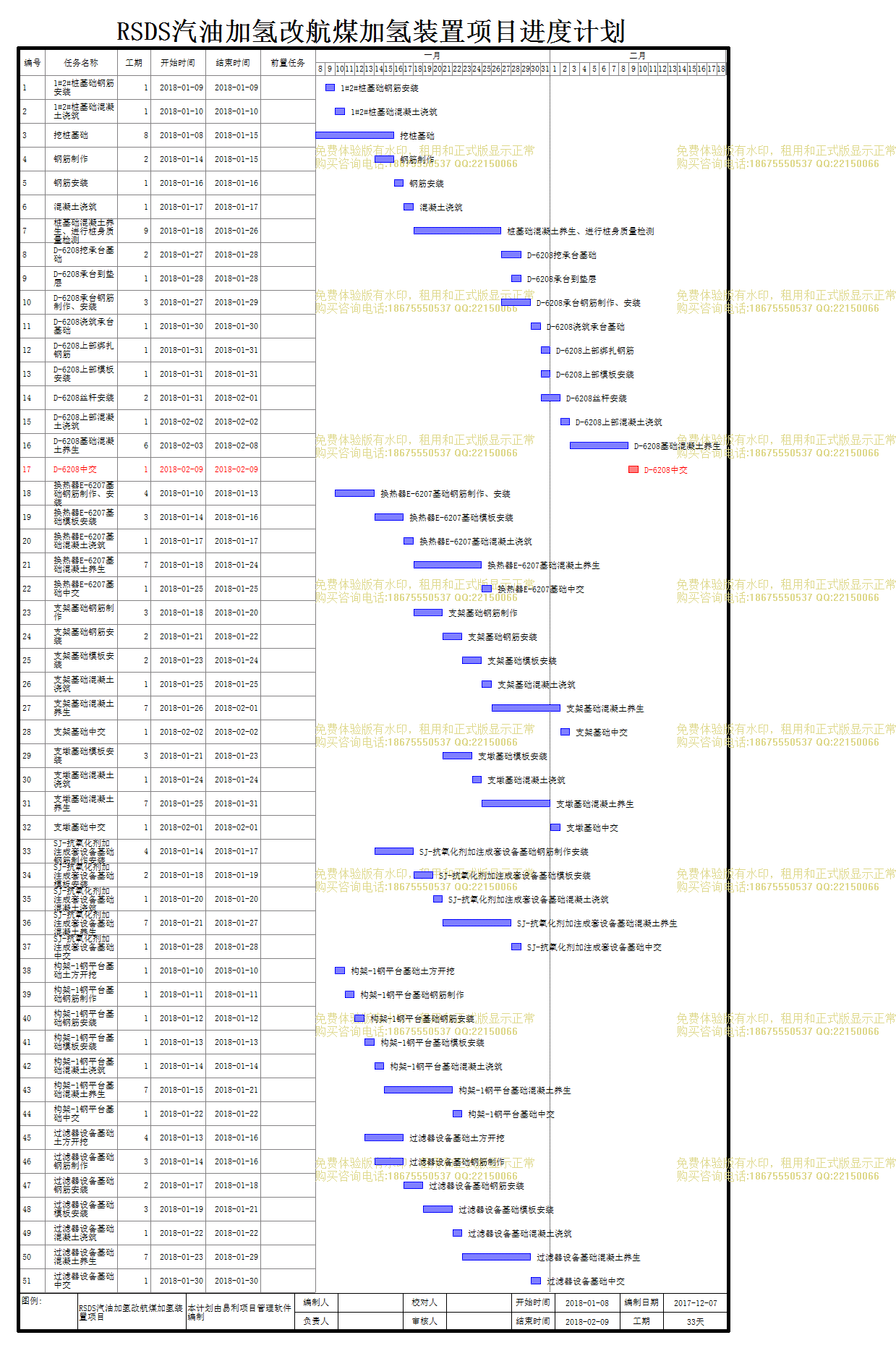Click the row number 51 cell
Viewport: 896px width, 1348px height.
coord(33,1281)
